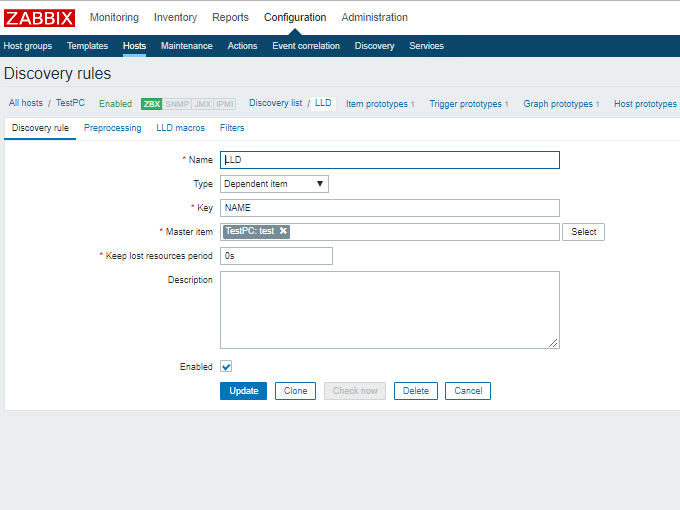Switch to the Filters tab
Viewport: 680px width, 510px height.
click(232, 128)
